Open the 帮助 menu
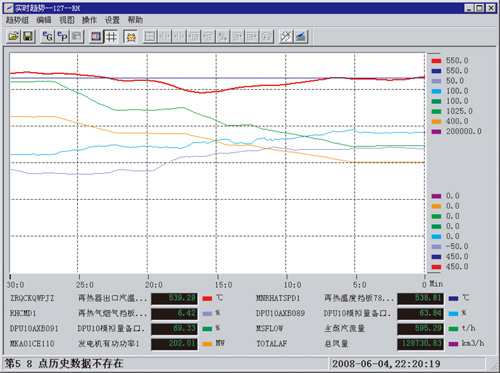500x373 pixels. tap(135, 20)
